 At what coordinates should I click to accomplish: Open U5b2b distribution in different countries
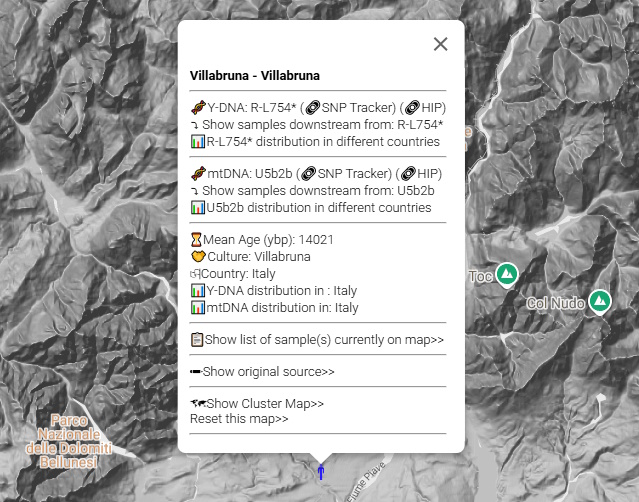(x=318, y=208)
